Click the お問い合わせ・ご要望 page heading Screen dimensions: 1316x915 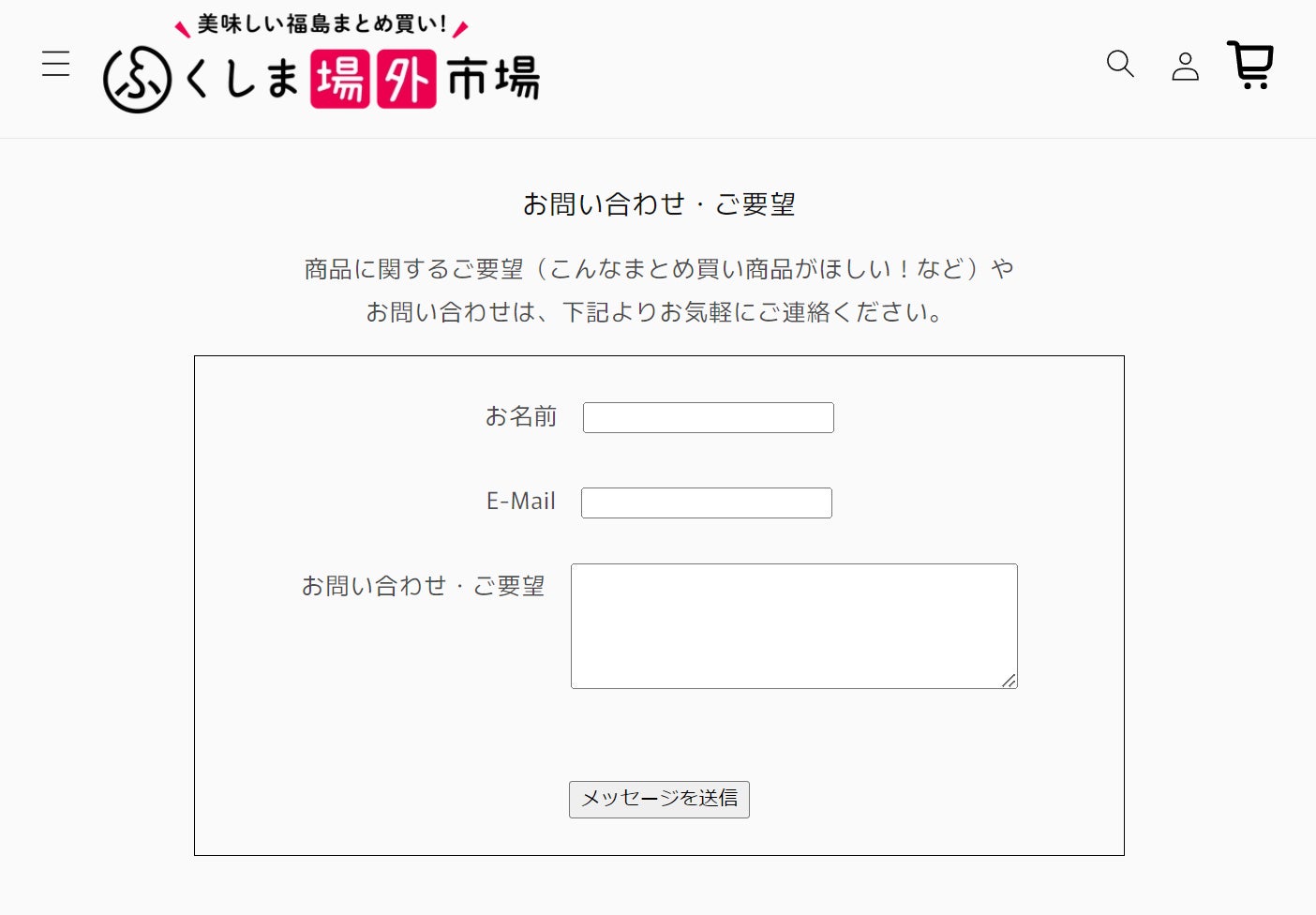click(659, 204)
